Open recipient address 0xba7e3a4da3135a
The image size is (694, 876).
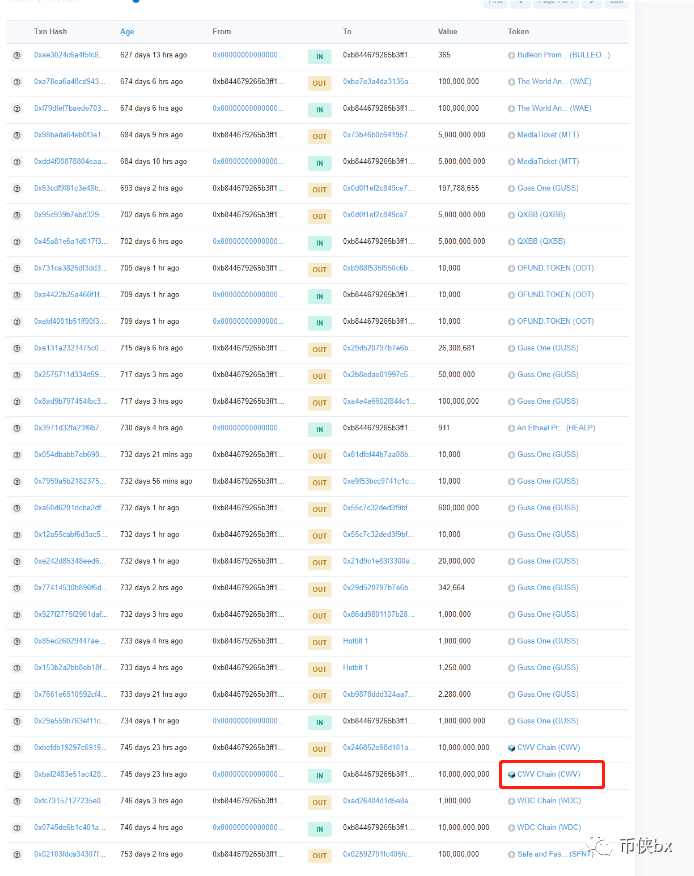coord(377,82)
